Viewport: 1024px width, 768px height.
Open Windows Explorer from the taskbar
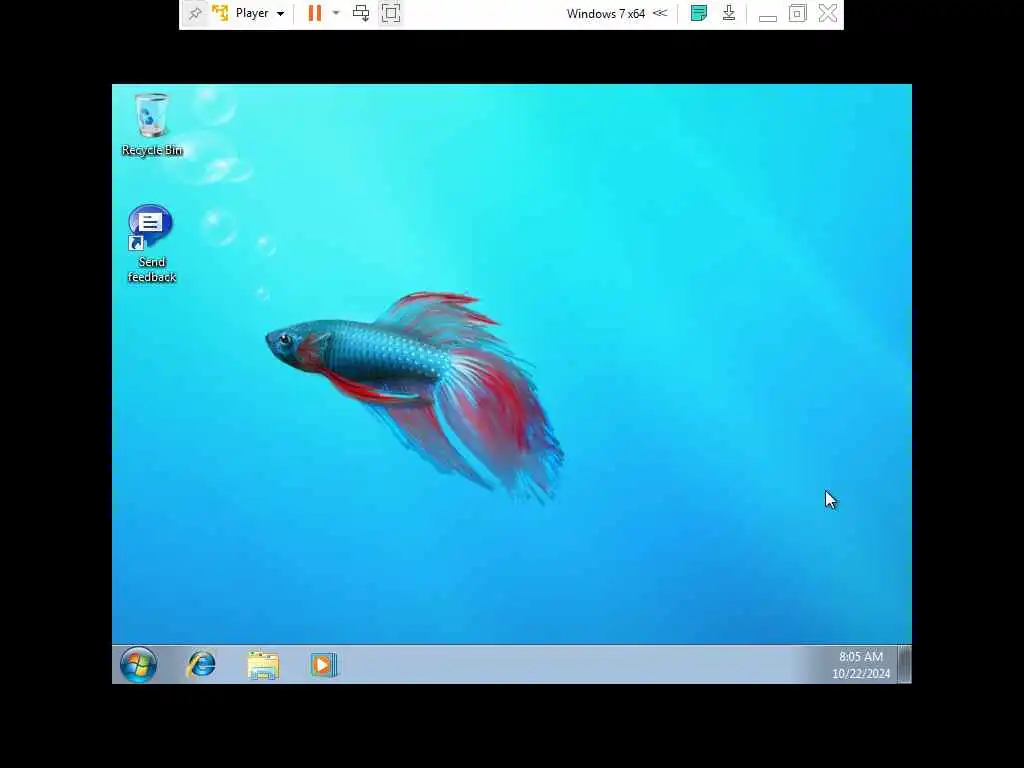tap(263, 665)
